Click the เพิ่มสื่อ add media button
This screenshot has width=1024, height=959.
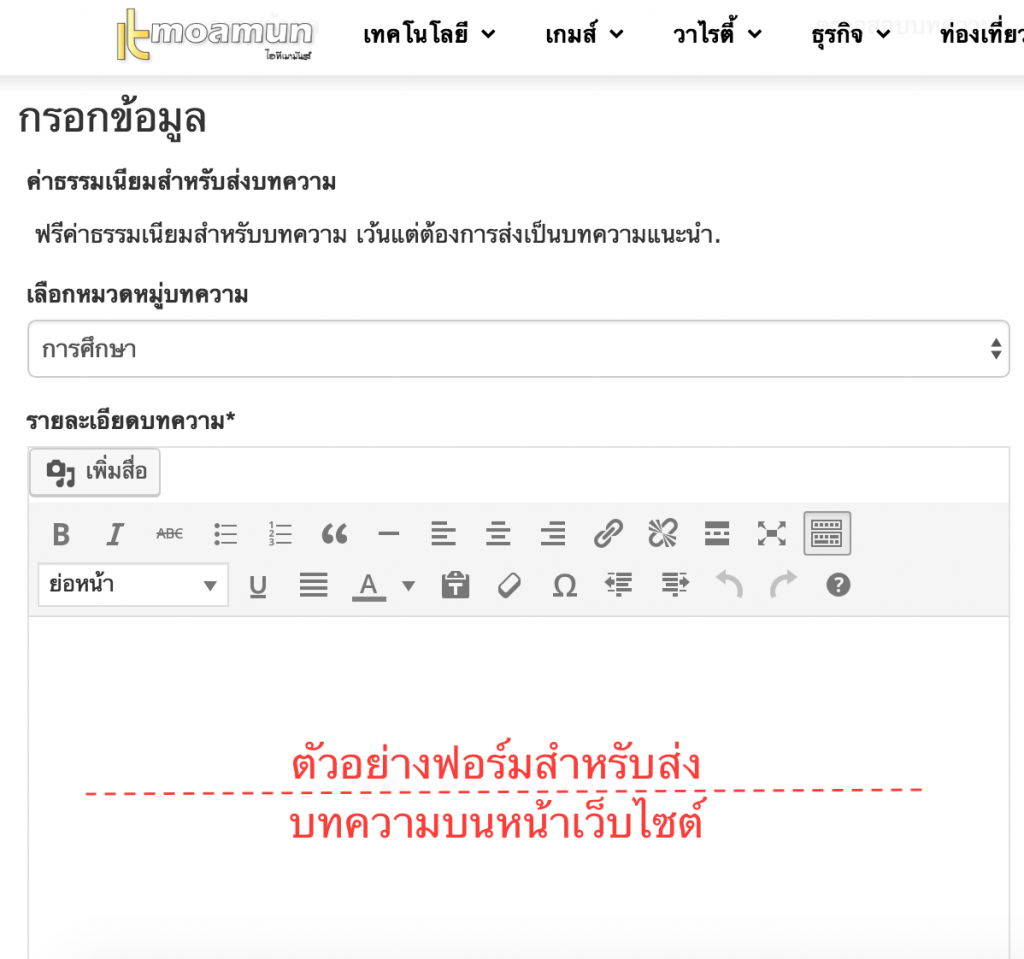[x=95, y=472]
